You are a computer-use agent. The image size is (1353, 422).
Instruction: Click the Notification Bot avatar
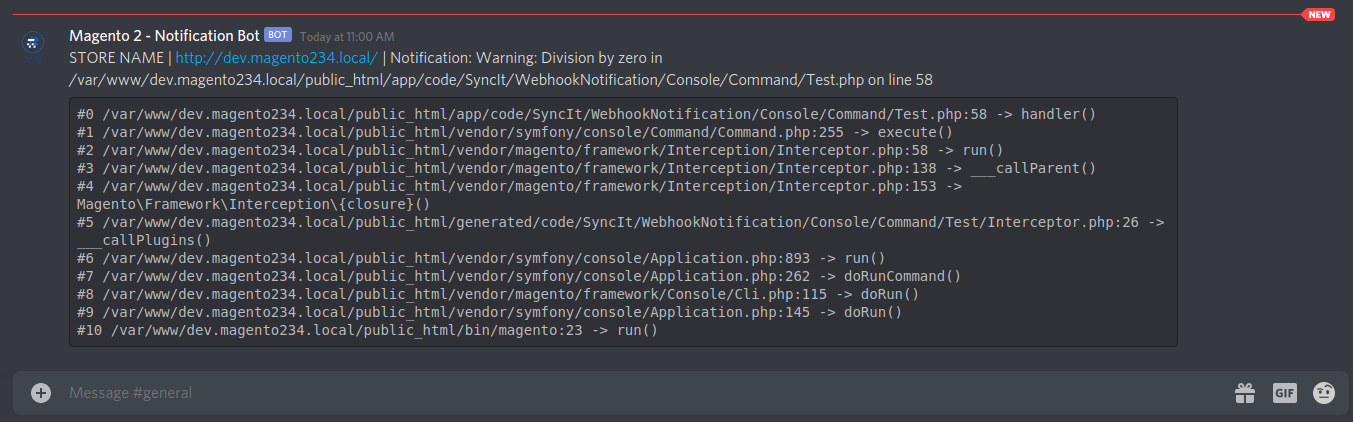click(34, 44)
